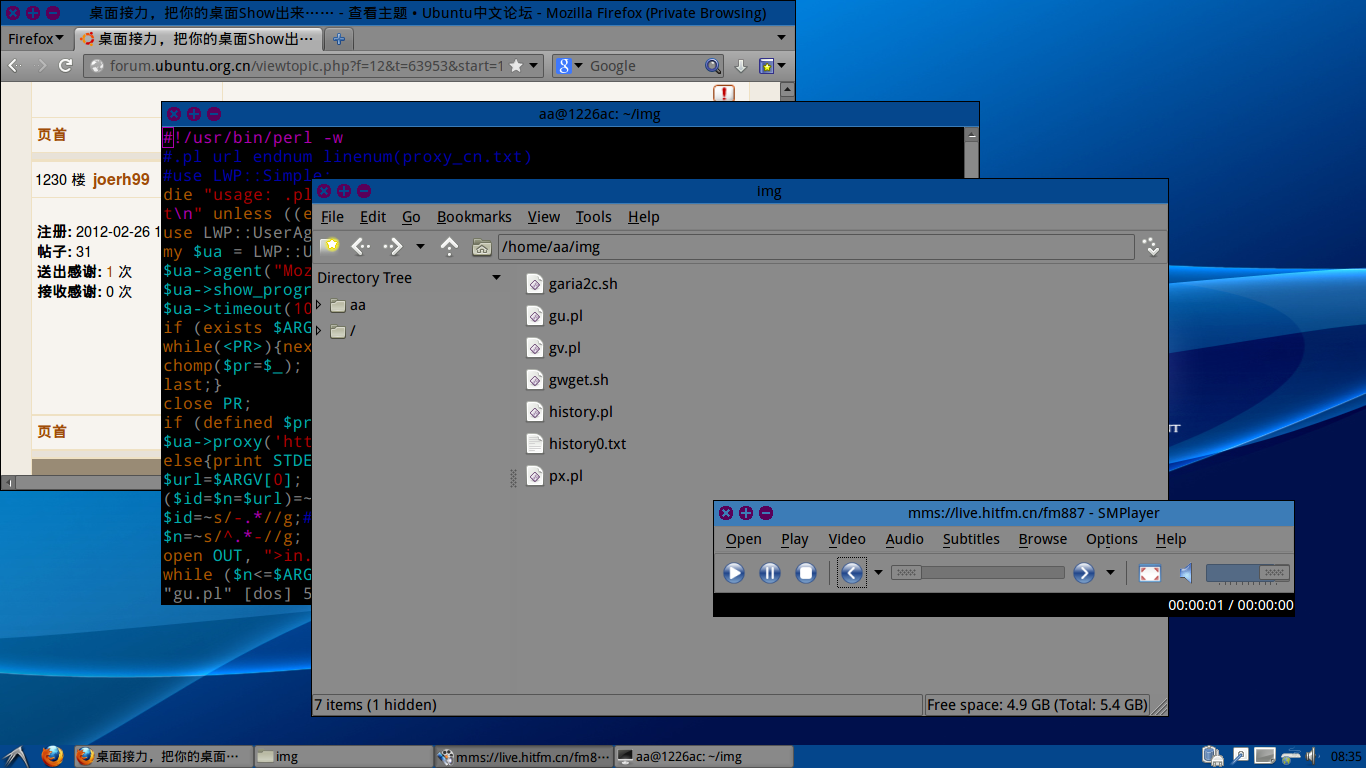The height and width of the screenshot is (768, 1366).
Task: Open the SMPlayer Open menu
Action: (744, 539)
